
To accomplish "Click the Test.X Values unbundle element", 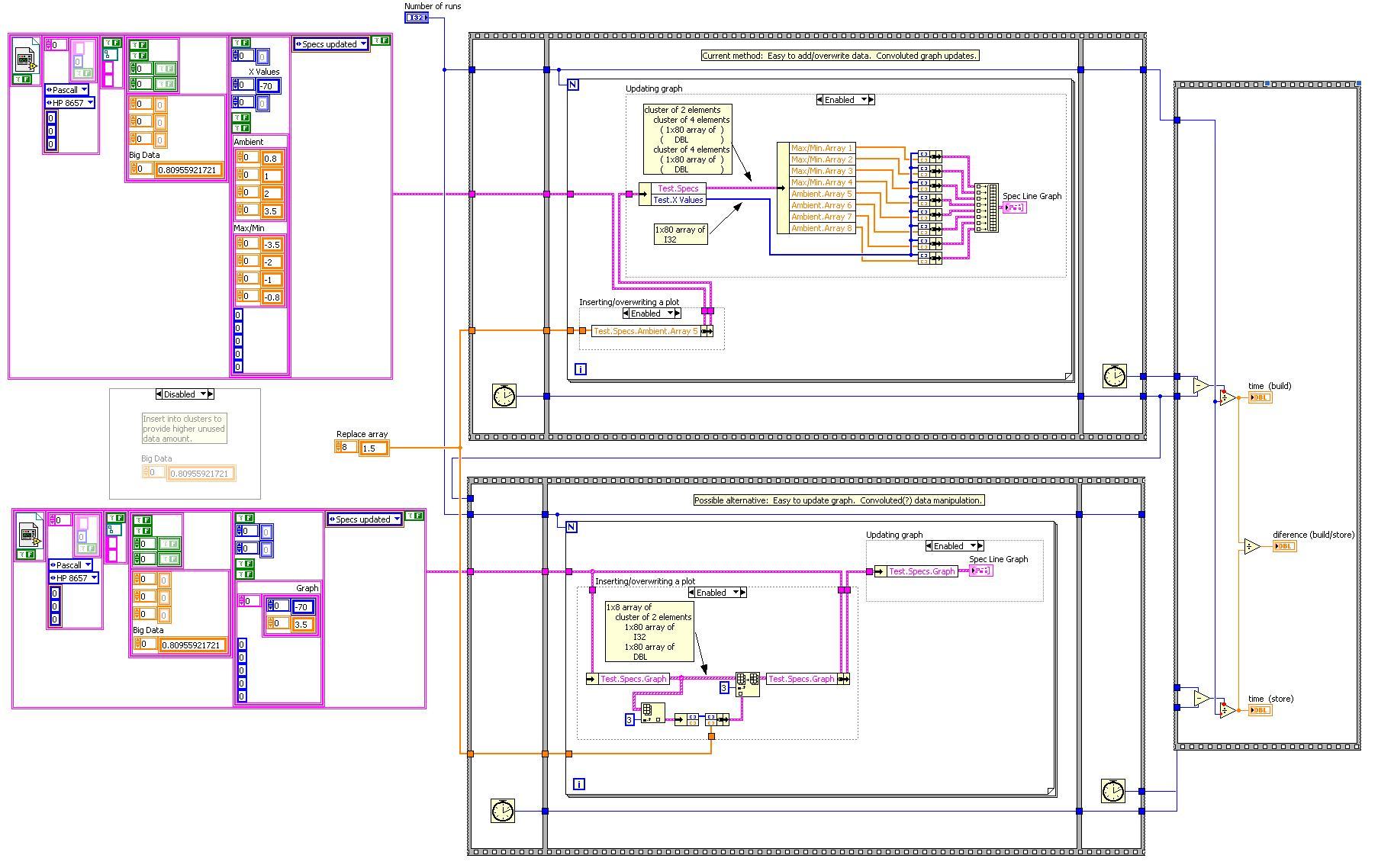I will pyautogui.click(x=678, y=200).
